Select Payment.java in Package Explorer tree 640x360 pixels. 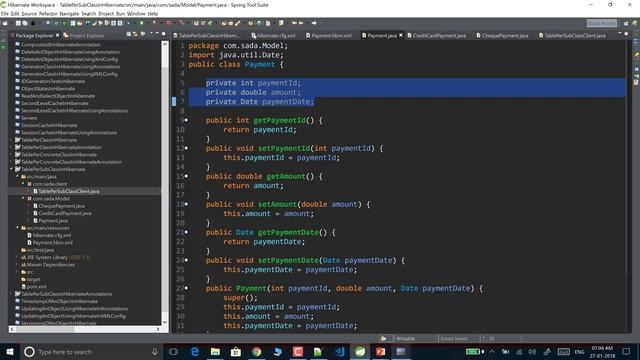[x=53, y=220]
